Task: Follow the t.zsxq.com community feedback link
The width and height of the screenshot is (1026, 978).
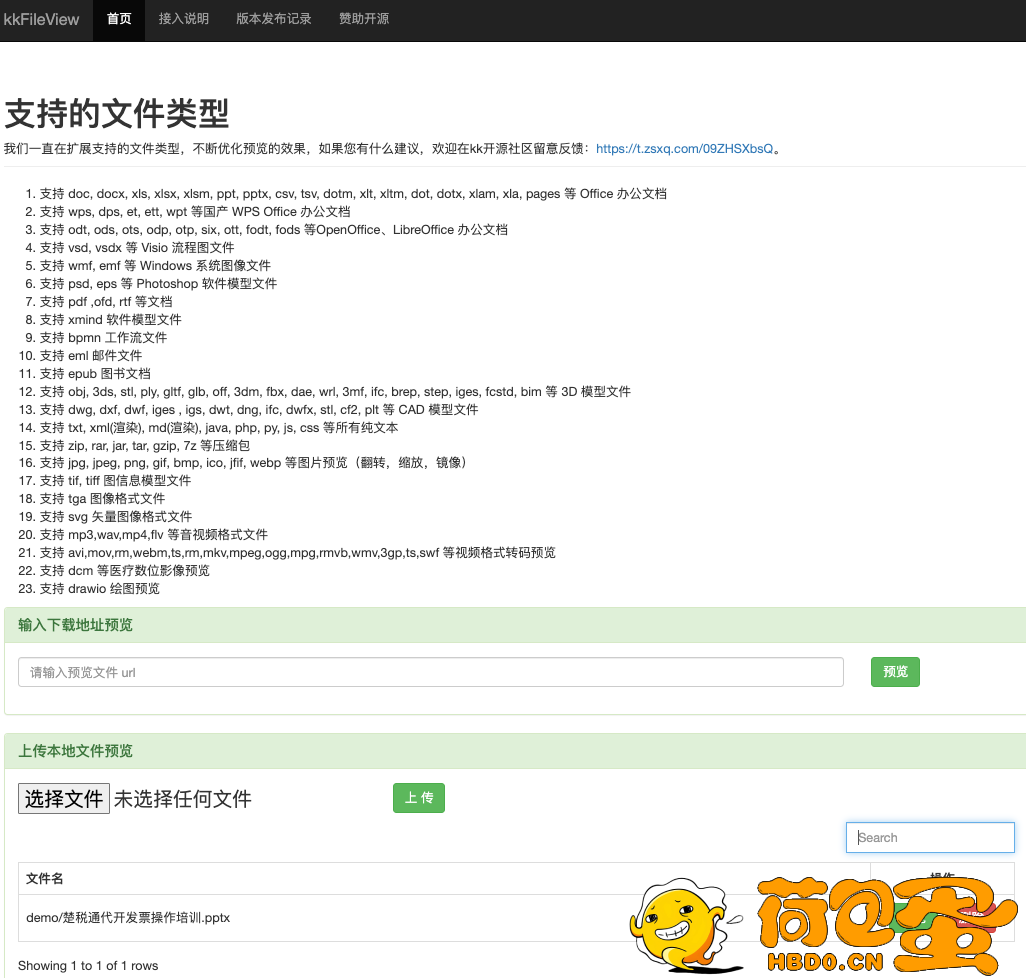Action: [684, 148]
